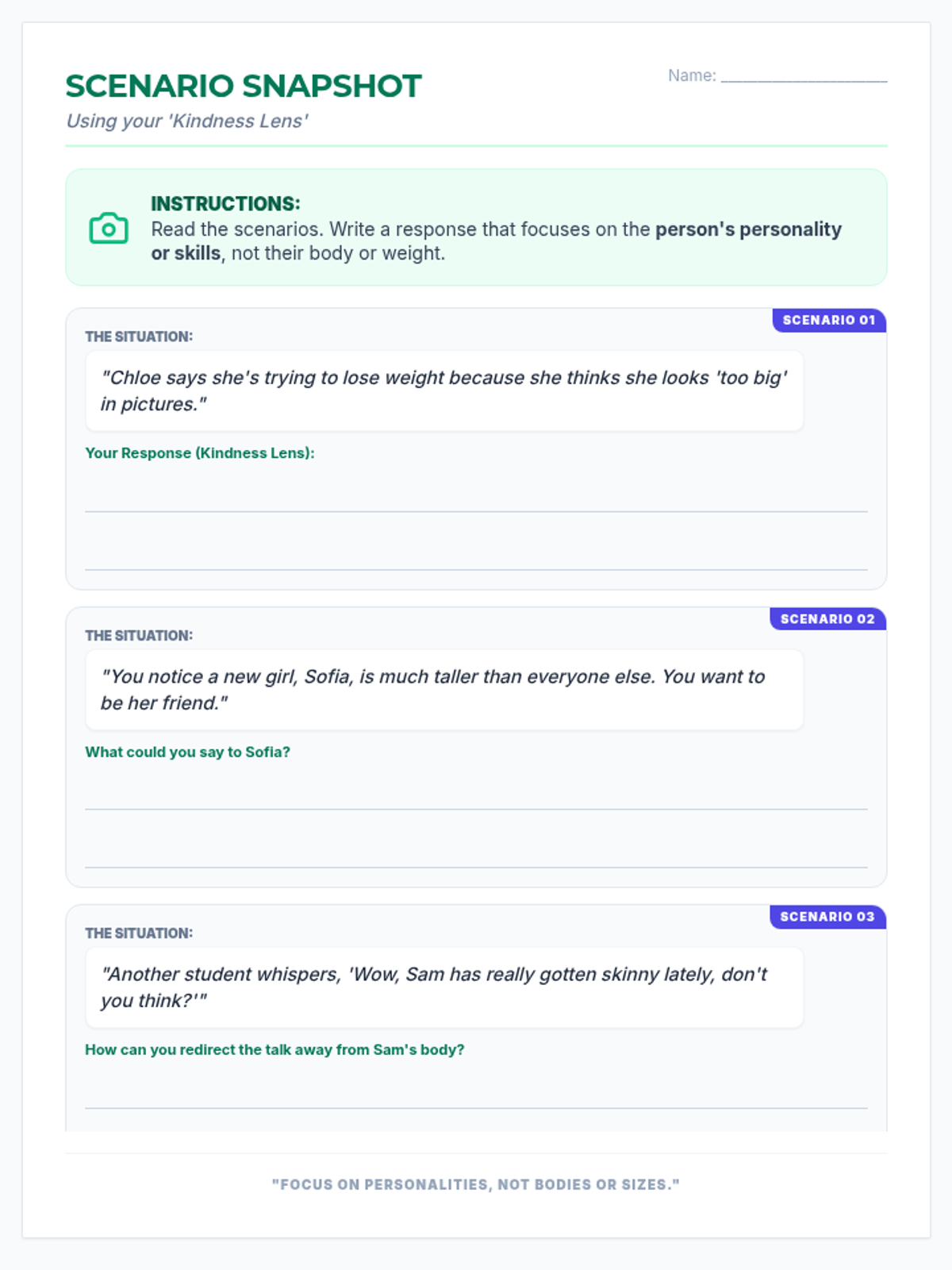Click the footer quote about personalities

pyautogui.click(x=476, y=1184)
